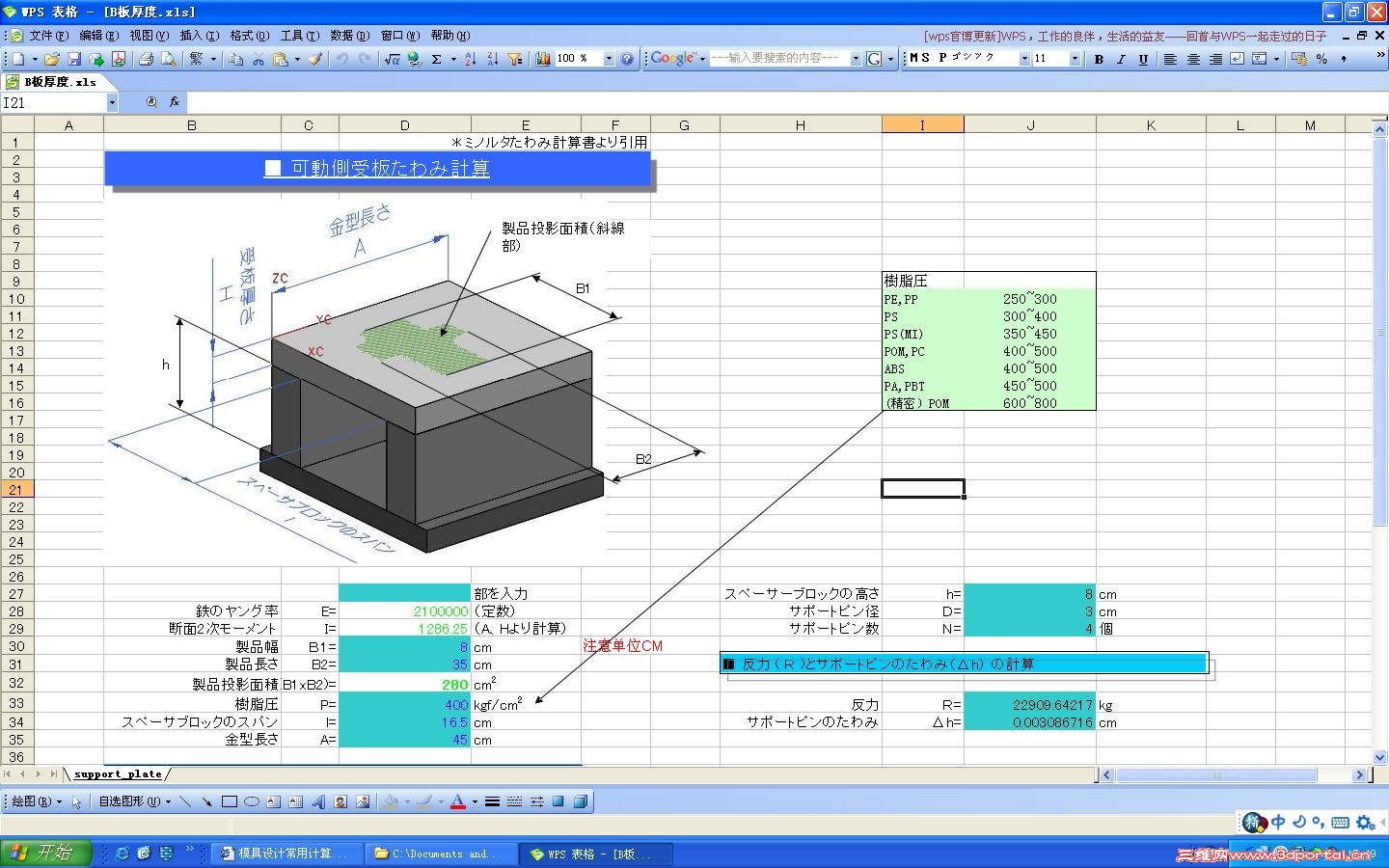Open the 文件 menu
Viewport: 1389px width, 868px height.
(x=48, y=36)
